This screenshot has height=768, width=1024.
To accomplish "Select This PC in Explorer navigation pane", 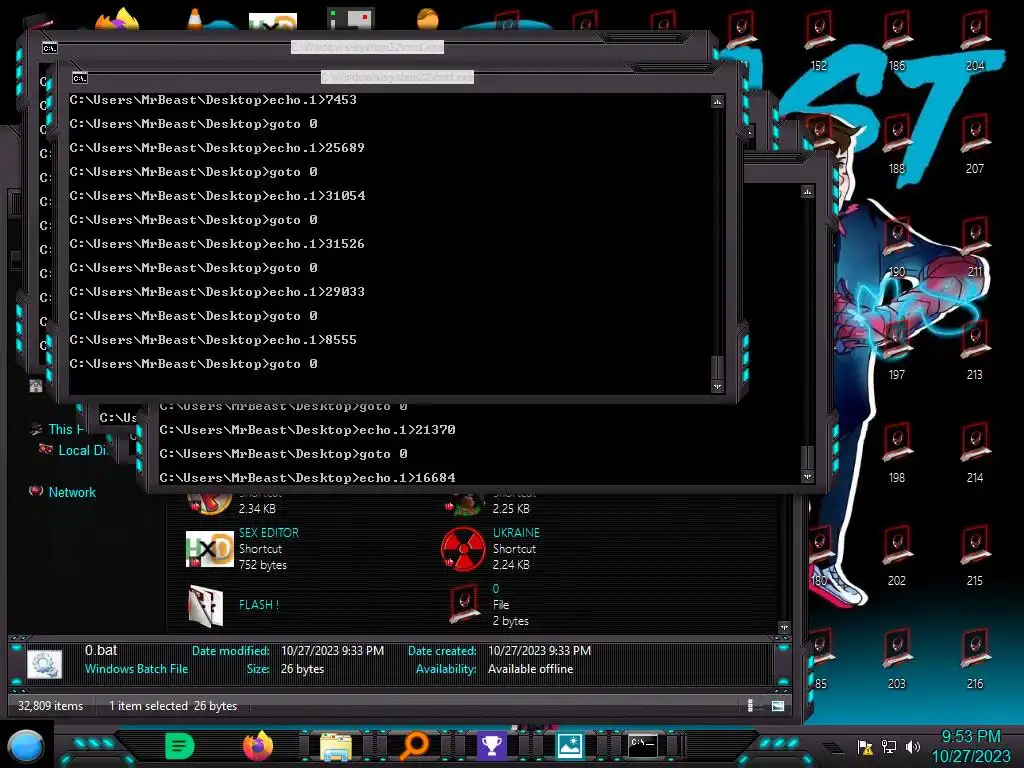I will point(59,429).
